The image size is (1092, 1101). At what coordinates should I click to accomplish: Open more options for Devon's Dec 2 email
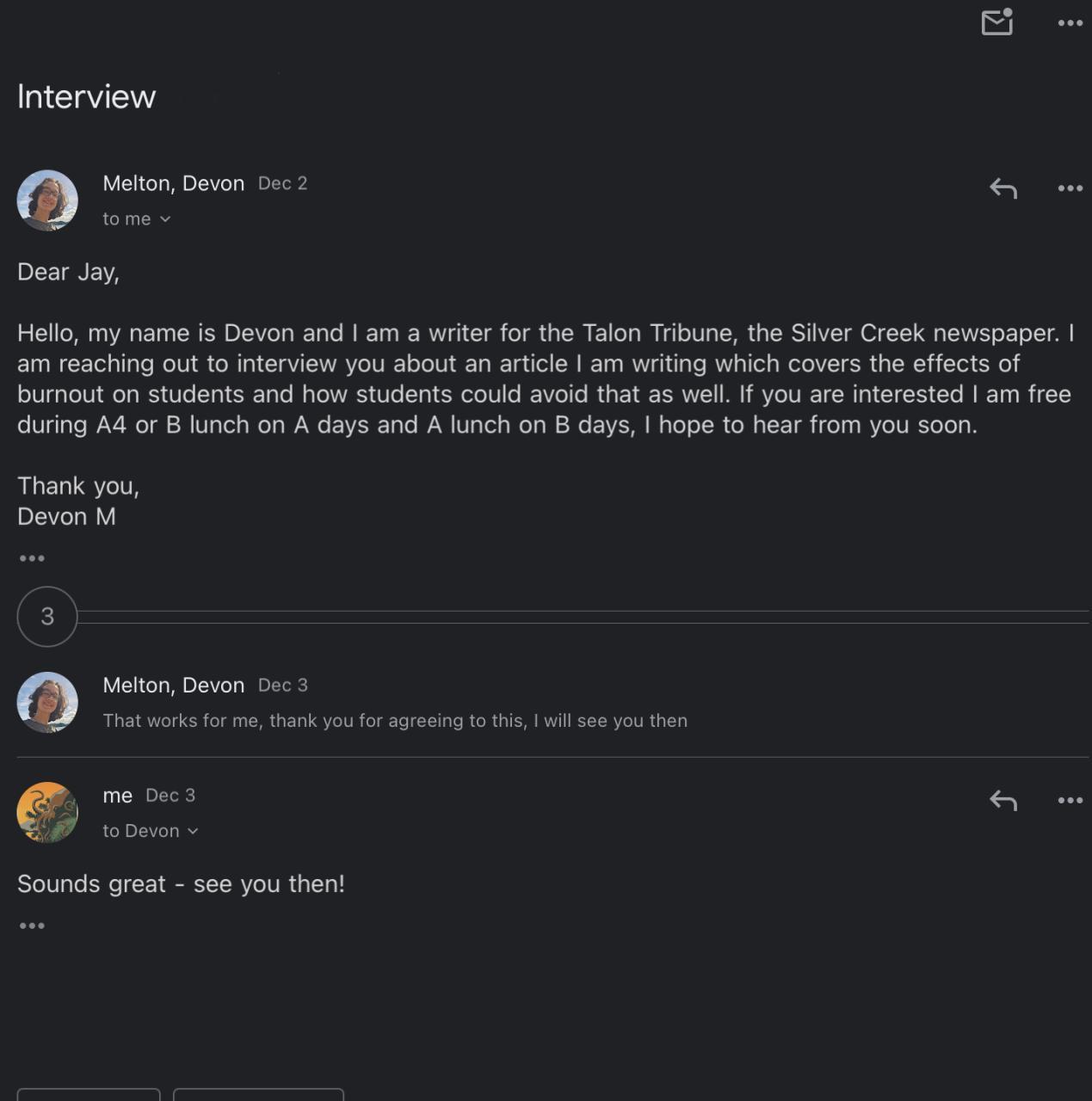[x=1070, y=188]
